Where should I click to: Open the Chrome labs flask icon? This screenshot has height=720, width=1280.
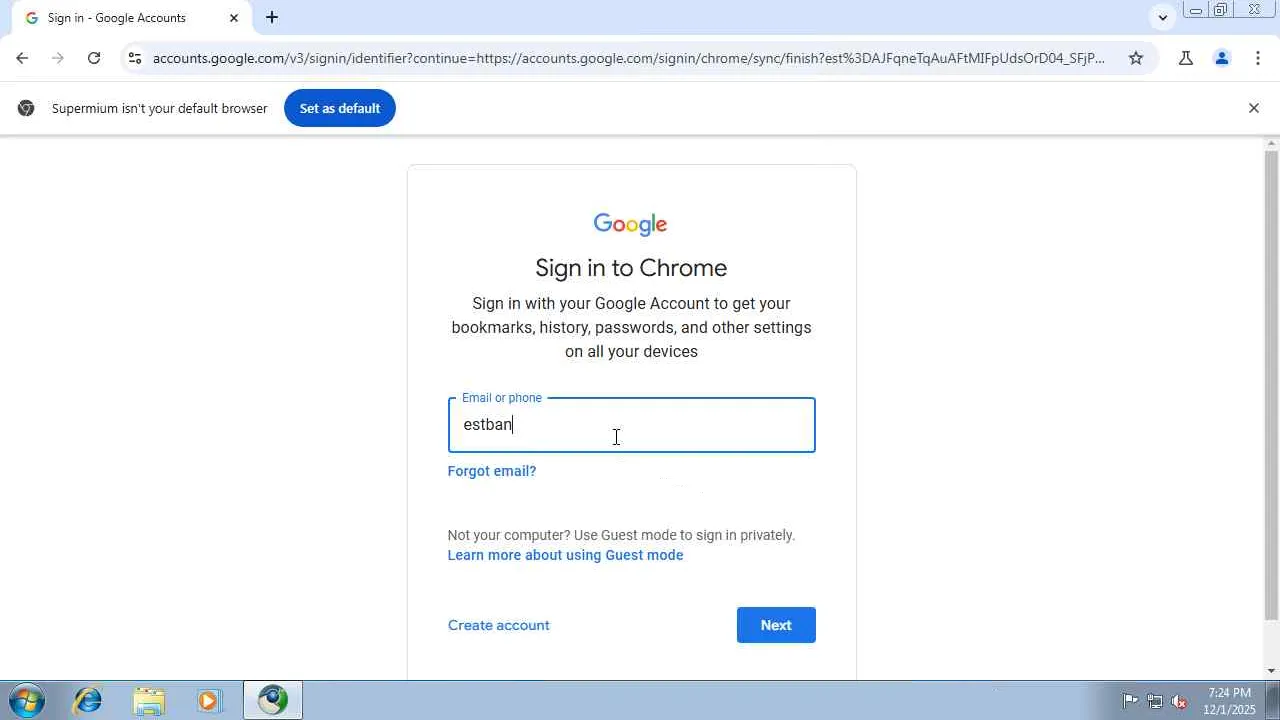1186,58
